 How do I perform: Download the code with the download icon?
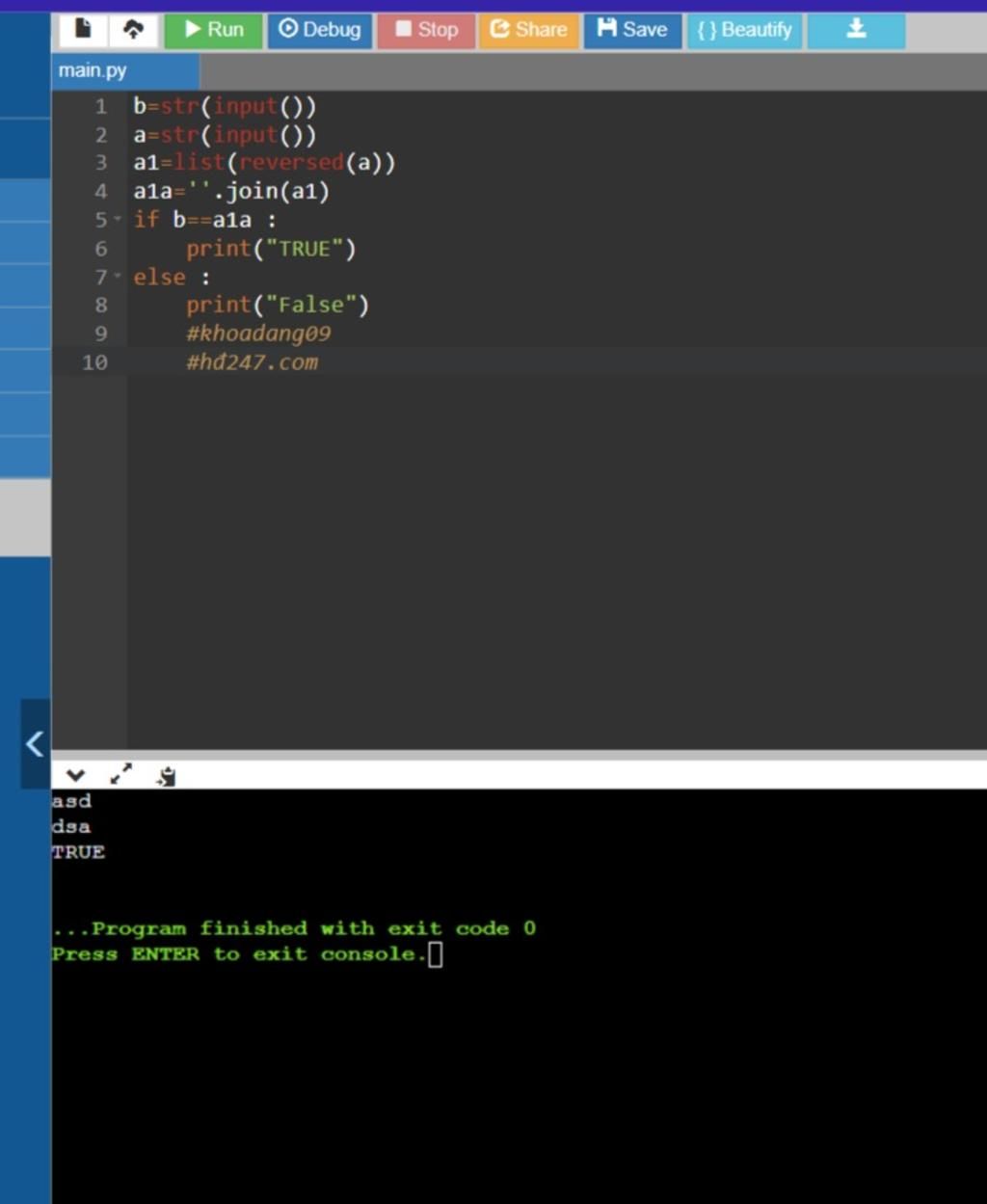(x=856, y=30)
